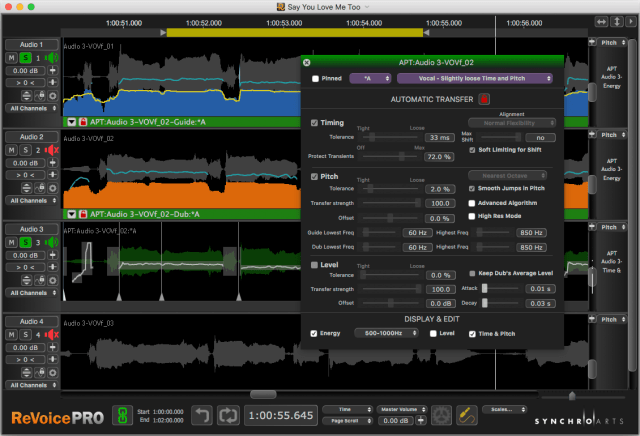Click red lock on Dub process bar
640x436 pixels.
click(x=83, y=214)
